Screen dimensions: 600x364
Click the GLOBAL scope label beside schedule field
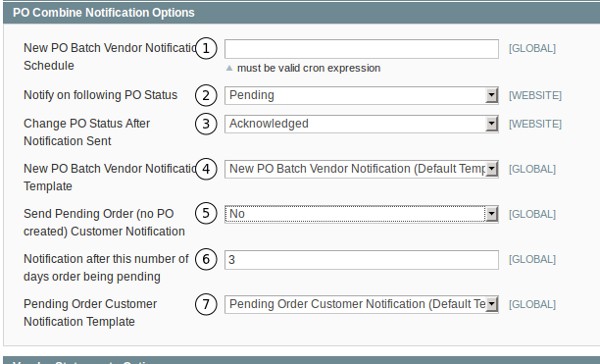click(532, 49)
